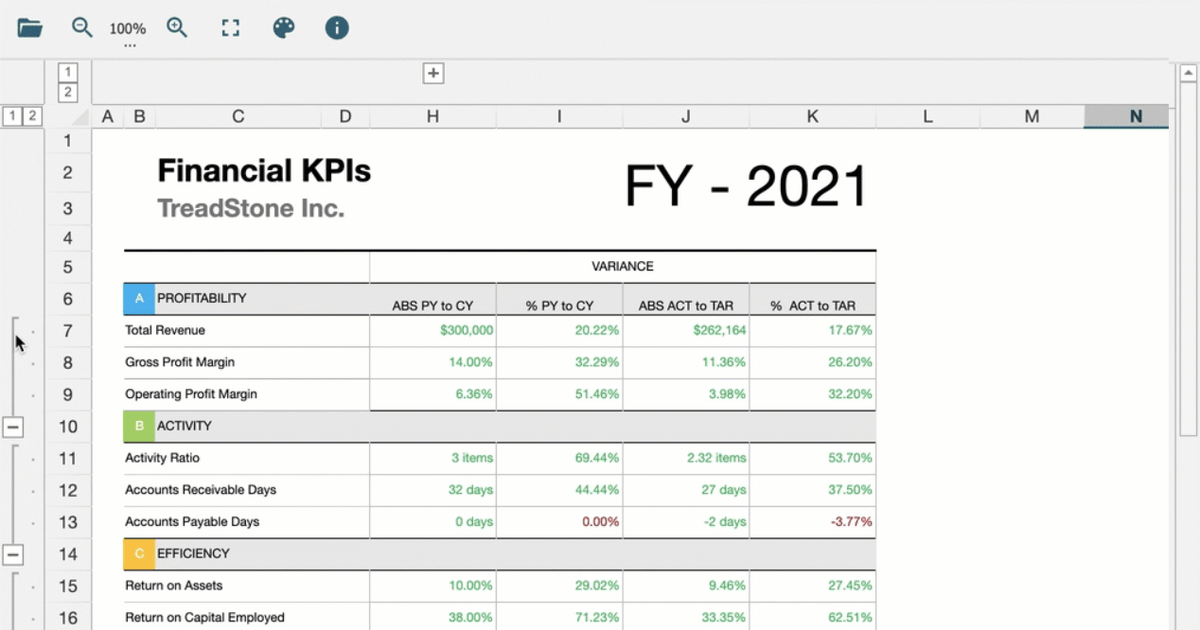Click the green B badge on ACTIVITY row
This screenshot has width=1200, height=630.
pos(138,426)
